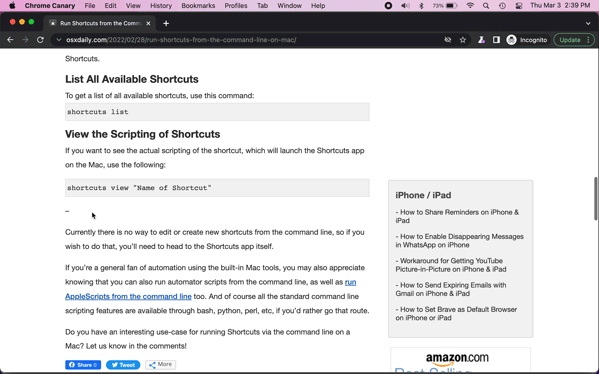Follow run AppleScripts from the command line link
This screenshot has height=374, width=599.
(210, 289)
